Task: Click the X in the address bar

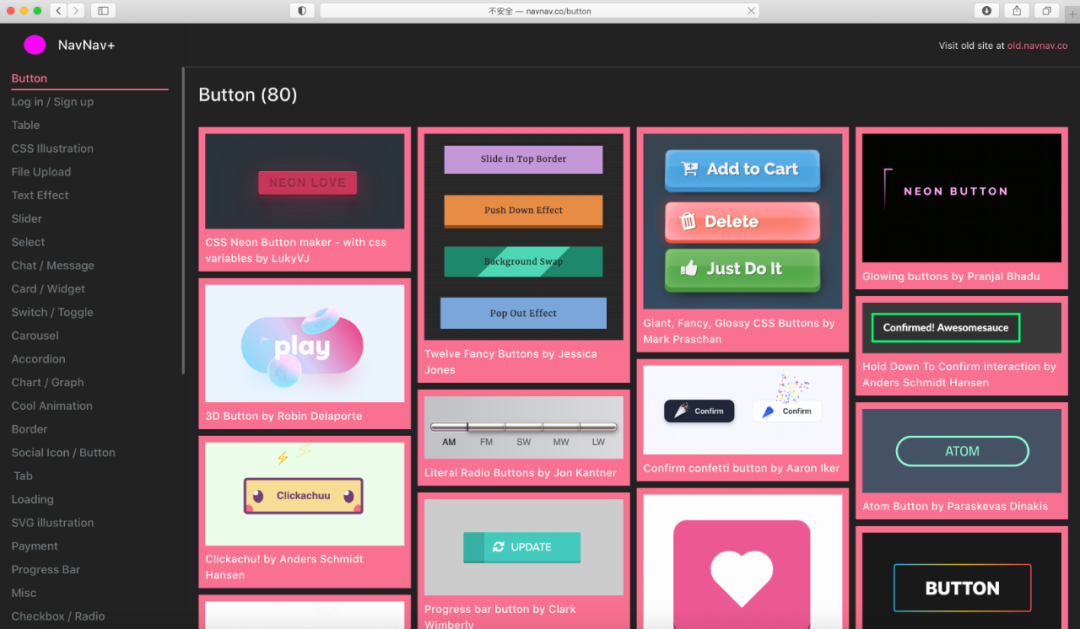Action: (751, 10)
